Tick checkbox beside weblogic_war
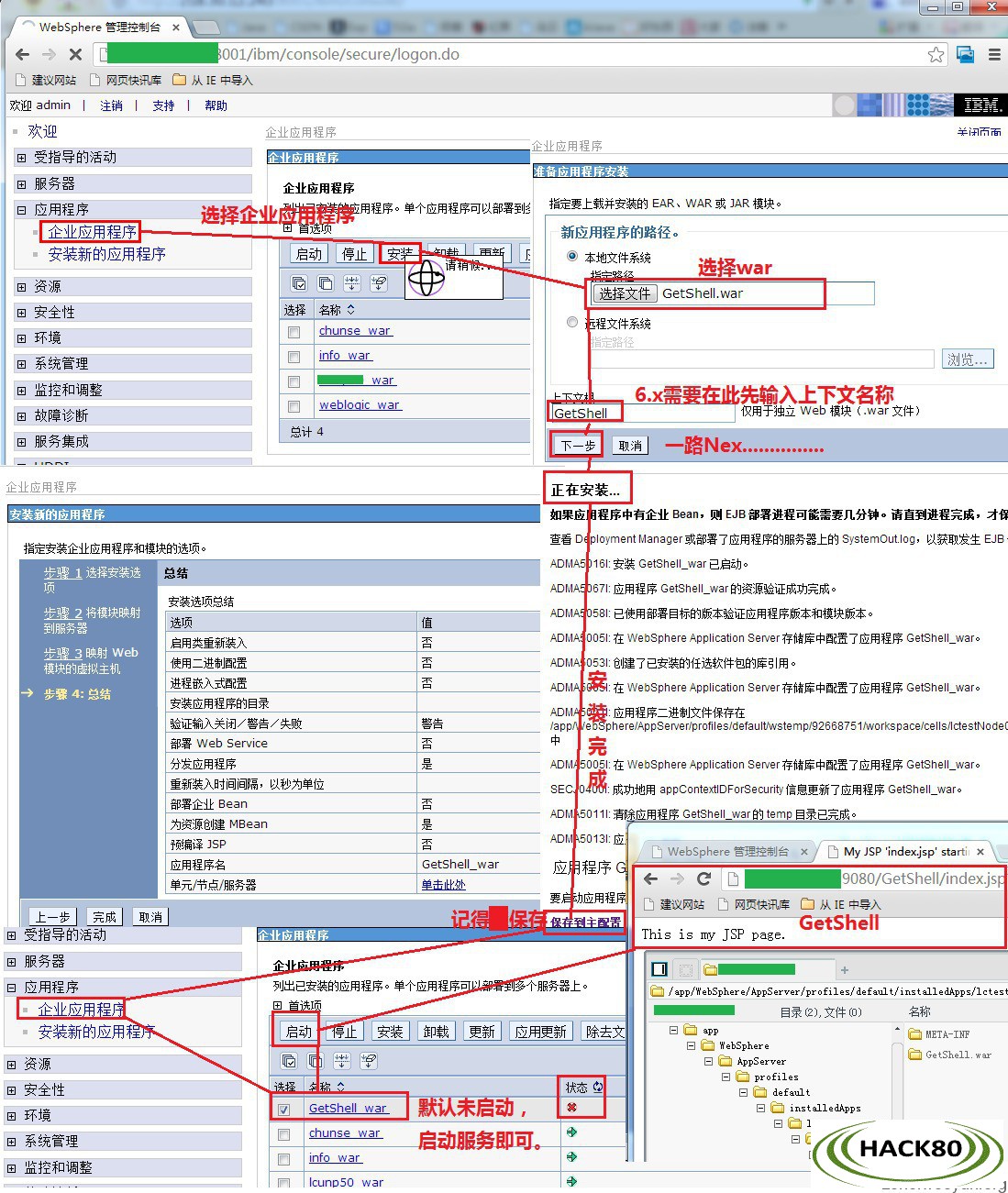This screenshot has height=1193, width=1008. tap(294, 406)
